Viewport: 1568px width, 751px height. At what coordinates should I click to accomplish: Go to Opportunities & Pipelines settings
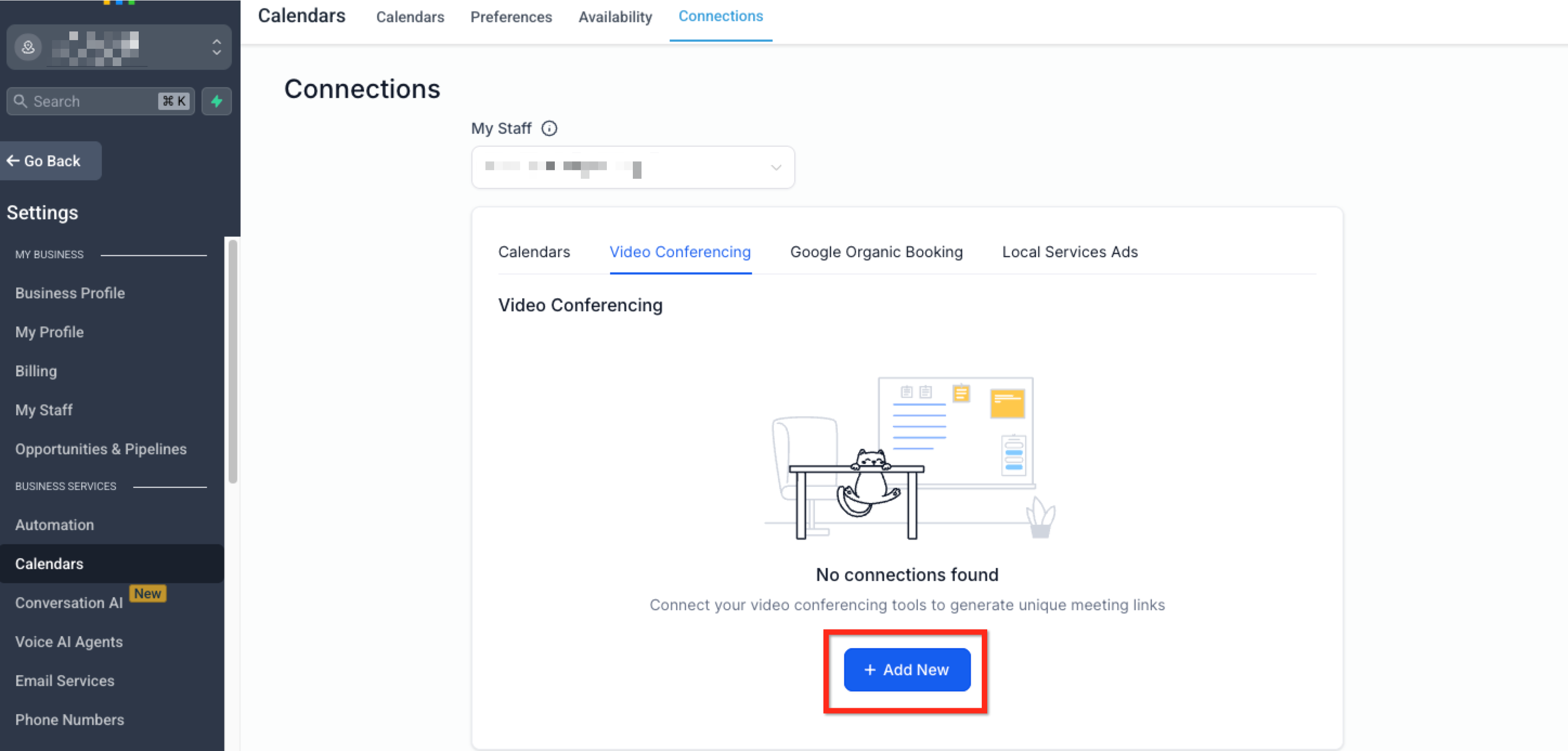pyautogui.click(x=101, y=449)
